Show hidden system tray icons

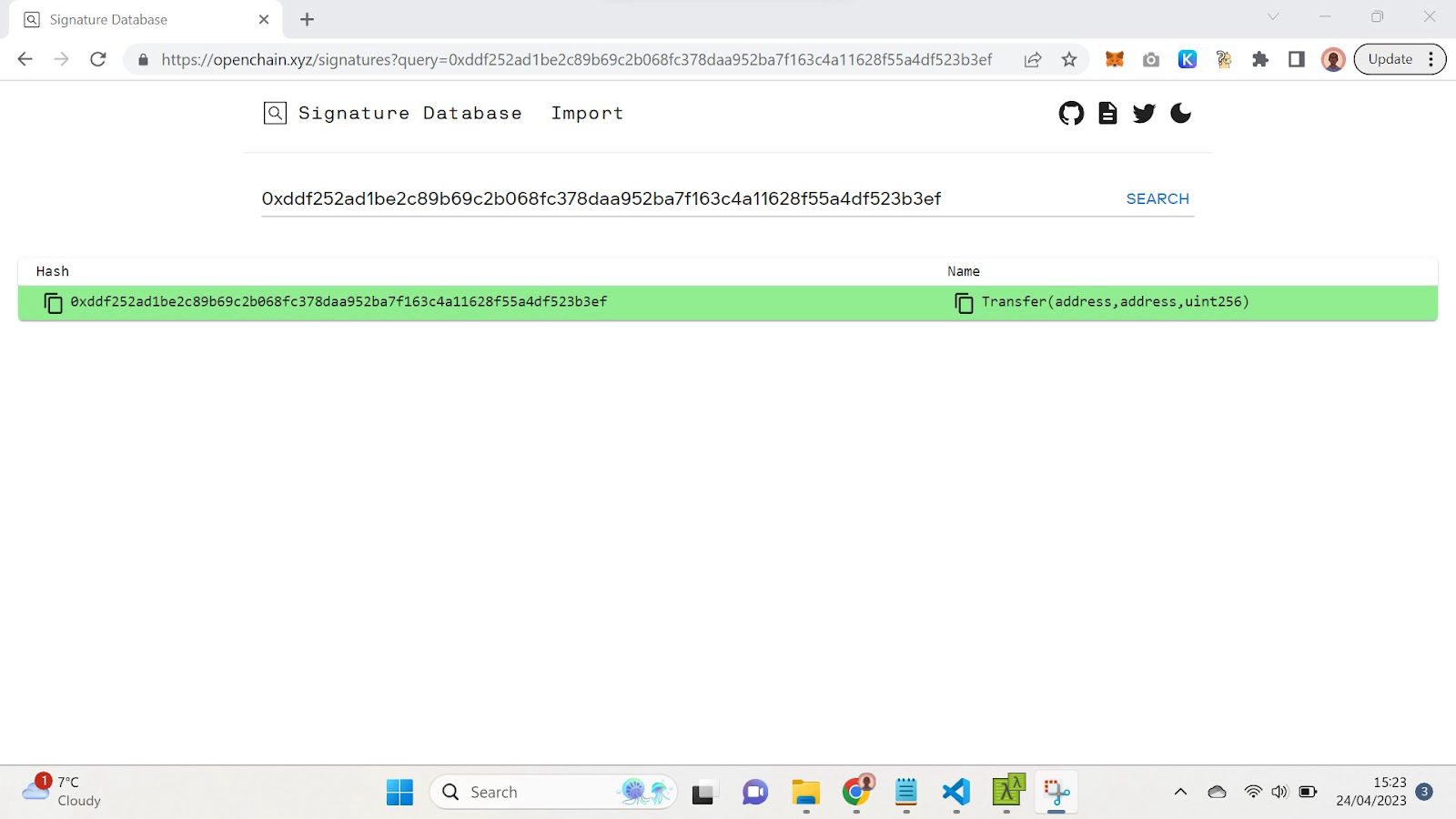(x=1180, y=792)
